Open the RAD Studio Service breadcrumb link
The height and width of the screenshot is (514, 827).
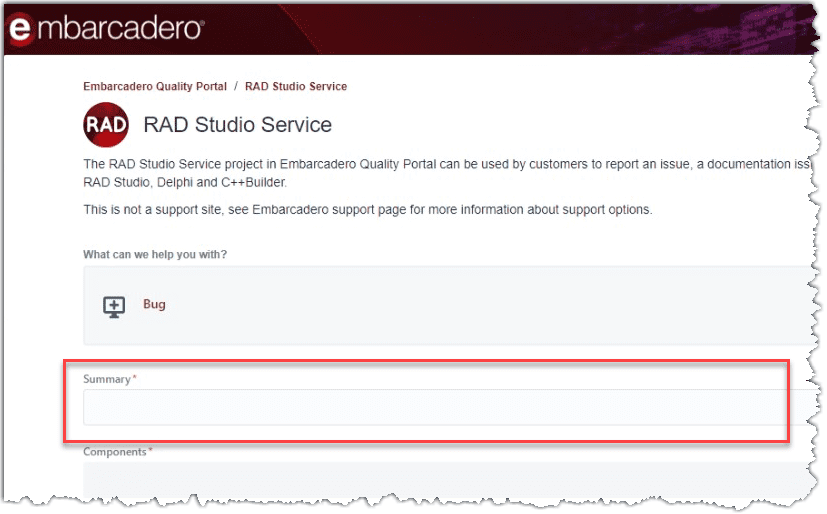click(x=296, y=86)
